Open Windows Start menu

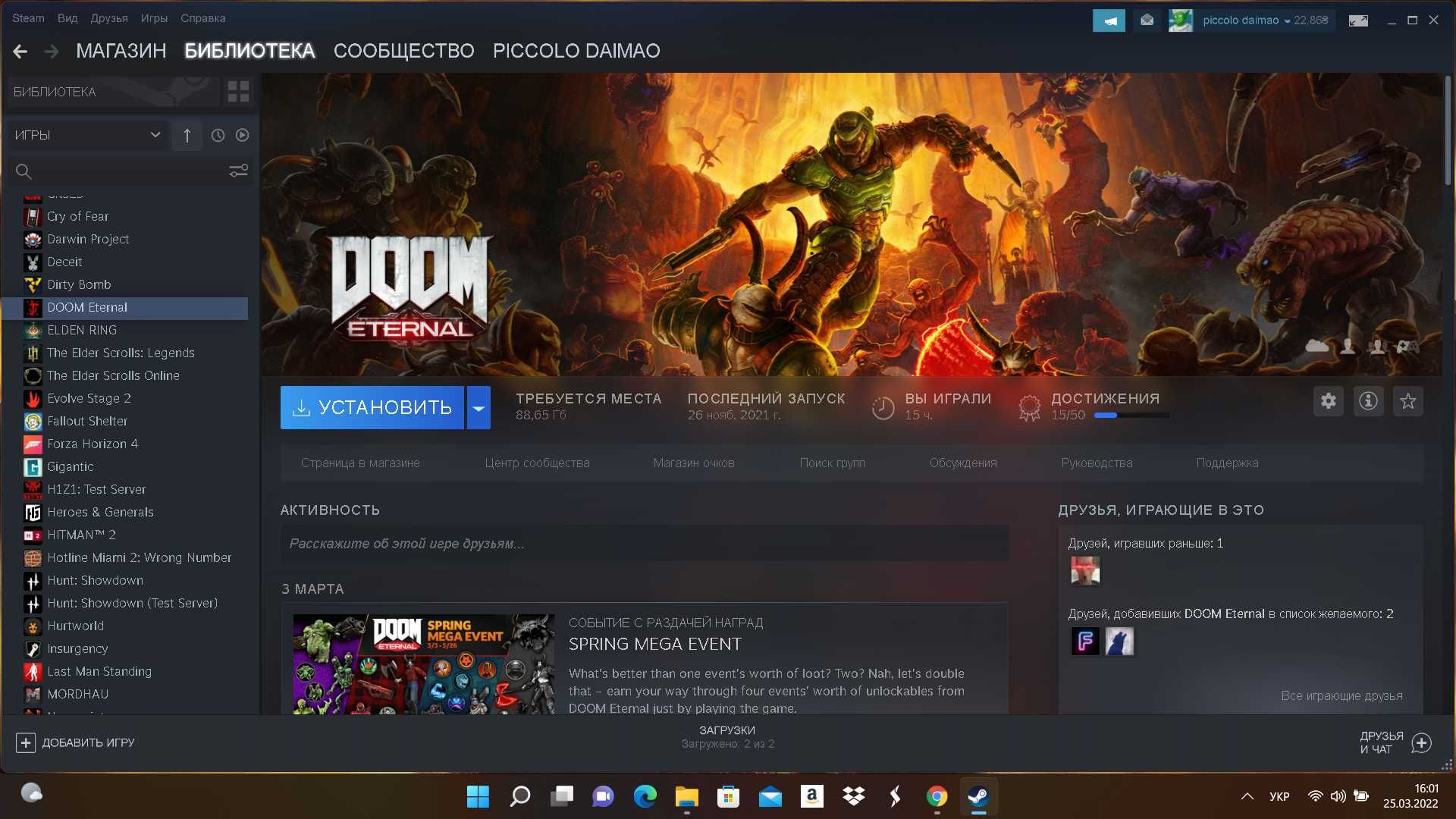[478, 796]
